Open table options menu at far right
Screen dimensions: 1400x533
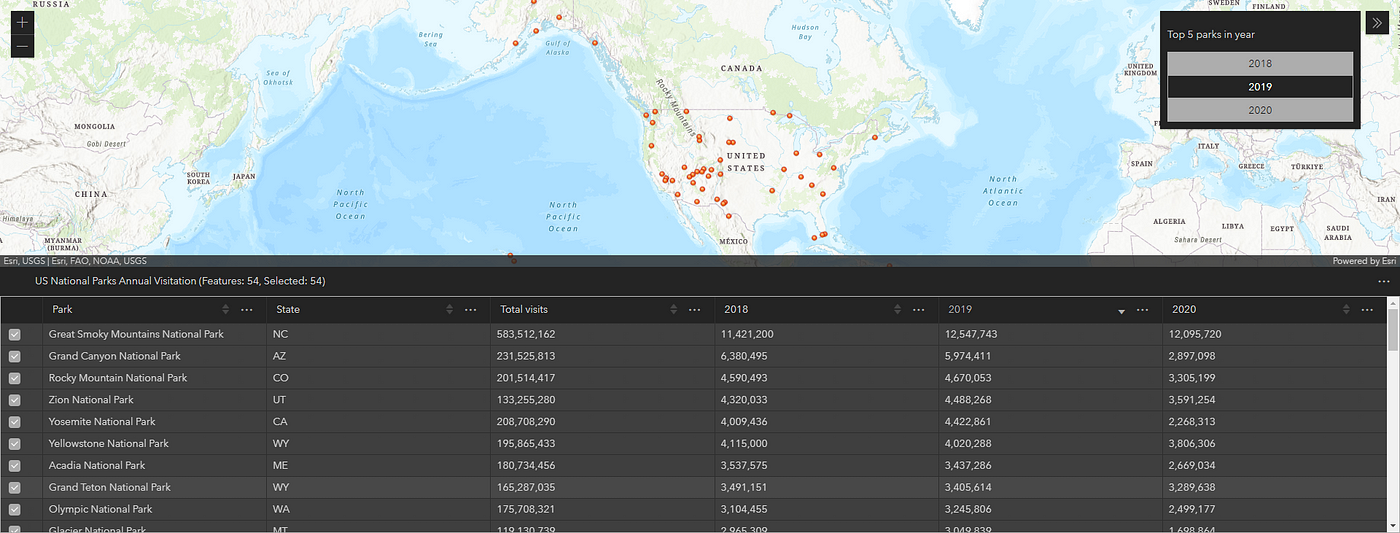click(1384, 282)
